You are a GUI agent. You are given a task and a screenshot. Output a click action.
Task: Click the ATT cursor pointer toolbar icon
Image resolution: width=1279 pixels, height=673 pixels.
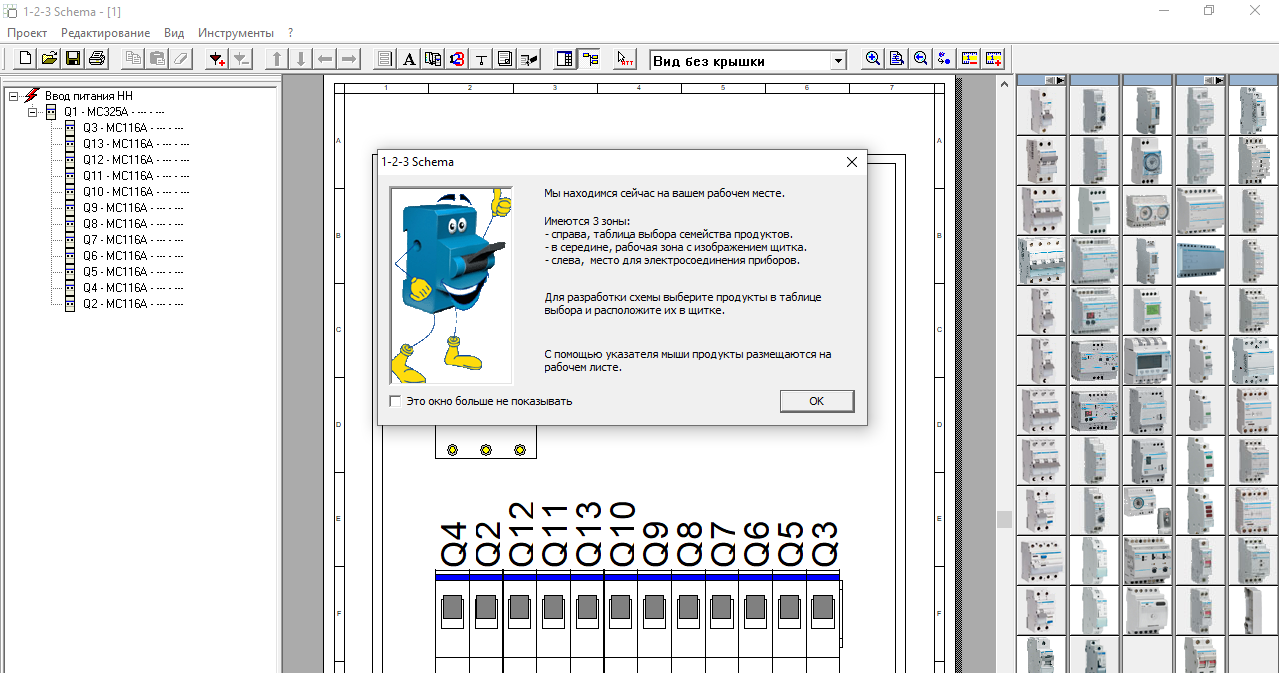tap(625, 59)
